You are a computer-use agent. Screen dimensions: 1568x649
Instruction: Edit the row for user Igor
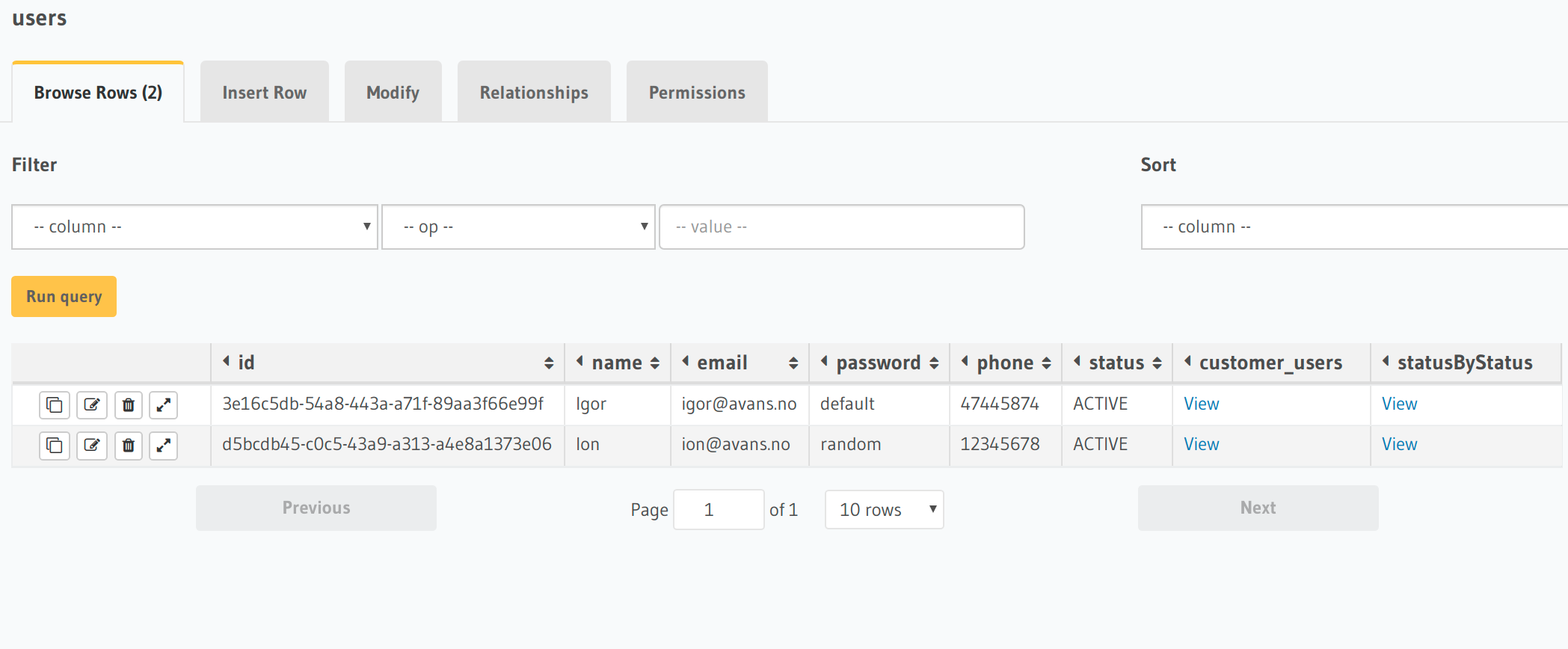[91, 405]
